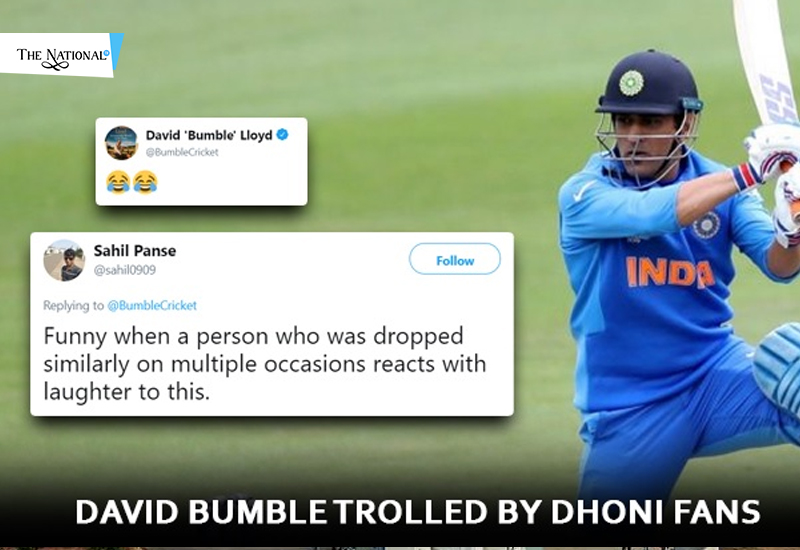The width and height of the screenshot is (800, 550).
Task: Click the tweet text about being dropped
Action: [264, 364]
